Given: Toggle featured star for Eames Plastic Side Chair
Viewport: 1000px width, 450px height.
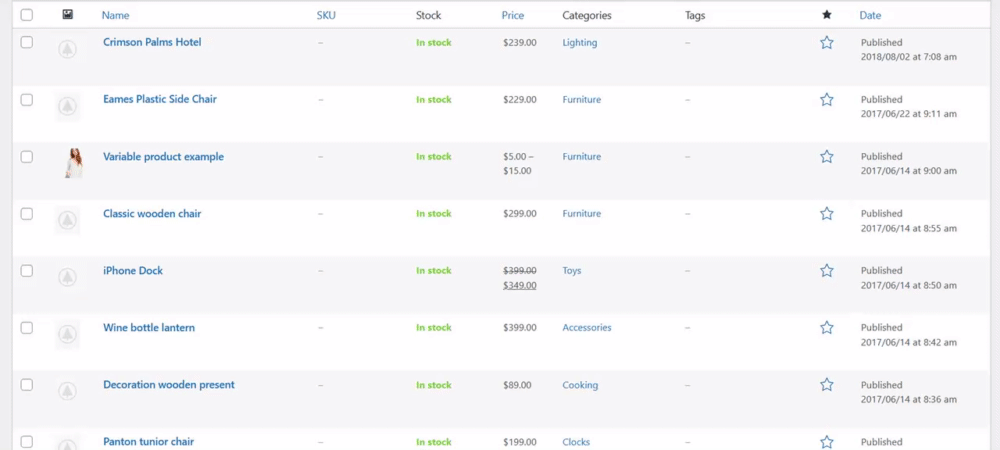Looking at the screenshot, I should pos(826,100).
